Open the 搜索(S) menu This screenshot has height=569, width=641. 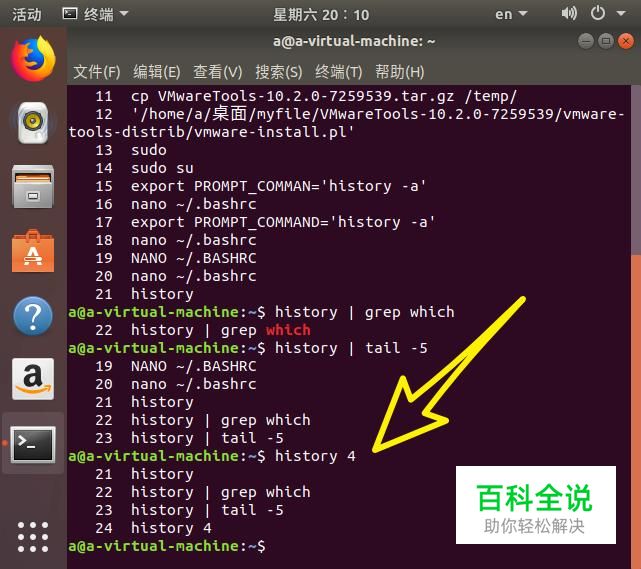[x=279, y=72]
